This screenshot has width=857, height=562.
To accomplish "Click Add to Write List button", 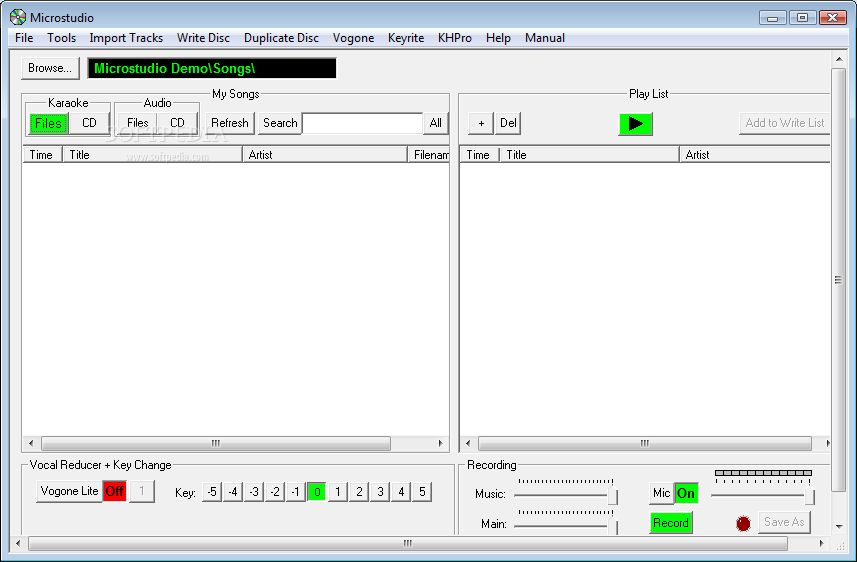I will click(785, 123).
